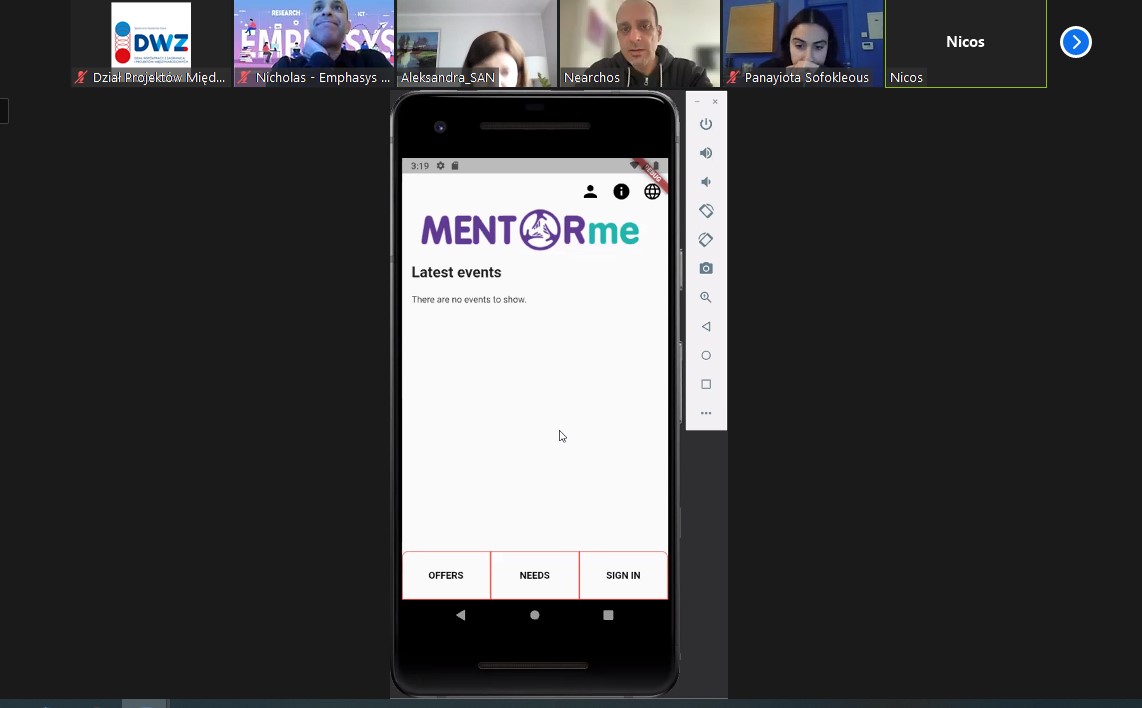Tap the SIGN IN button
The image size is (1142, 708).
tap(623, 575)
